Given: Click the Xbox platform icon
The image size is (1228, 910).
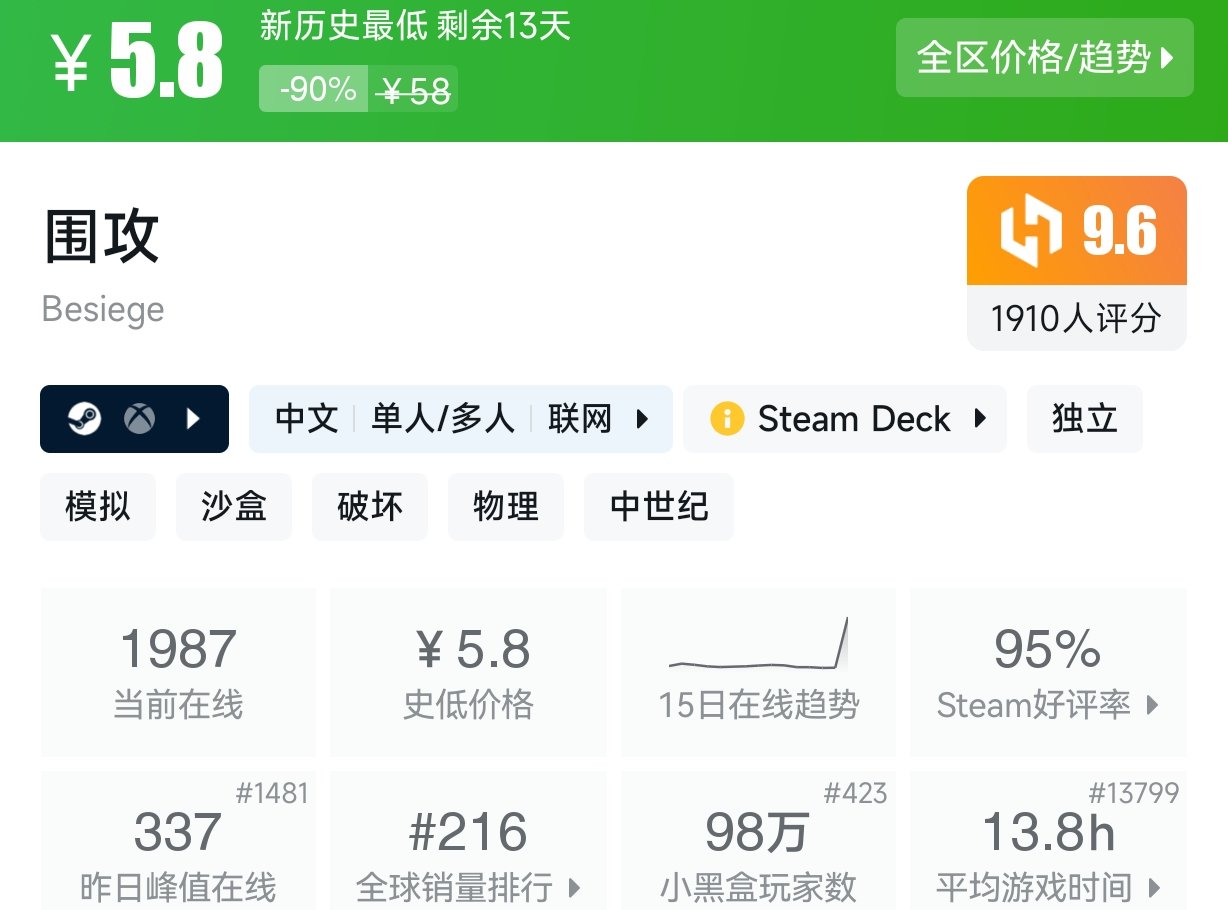Looking at the screenshot, I should pos(139,419).
